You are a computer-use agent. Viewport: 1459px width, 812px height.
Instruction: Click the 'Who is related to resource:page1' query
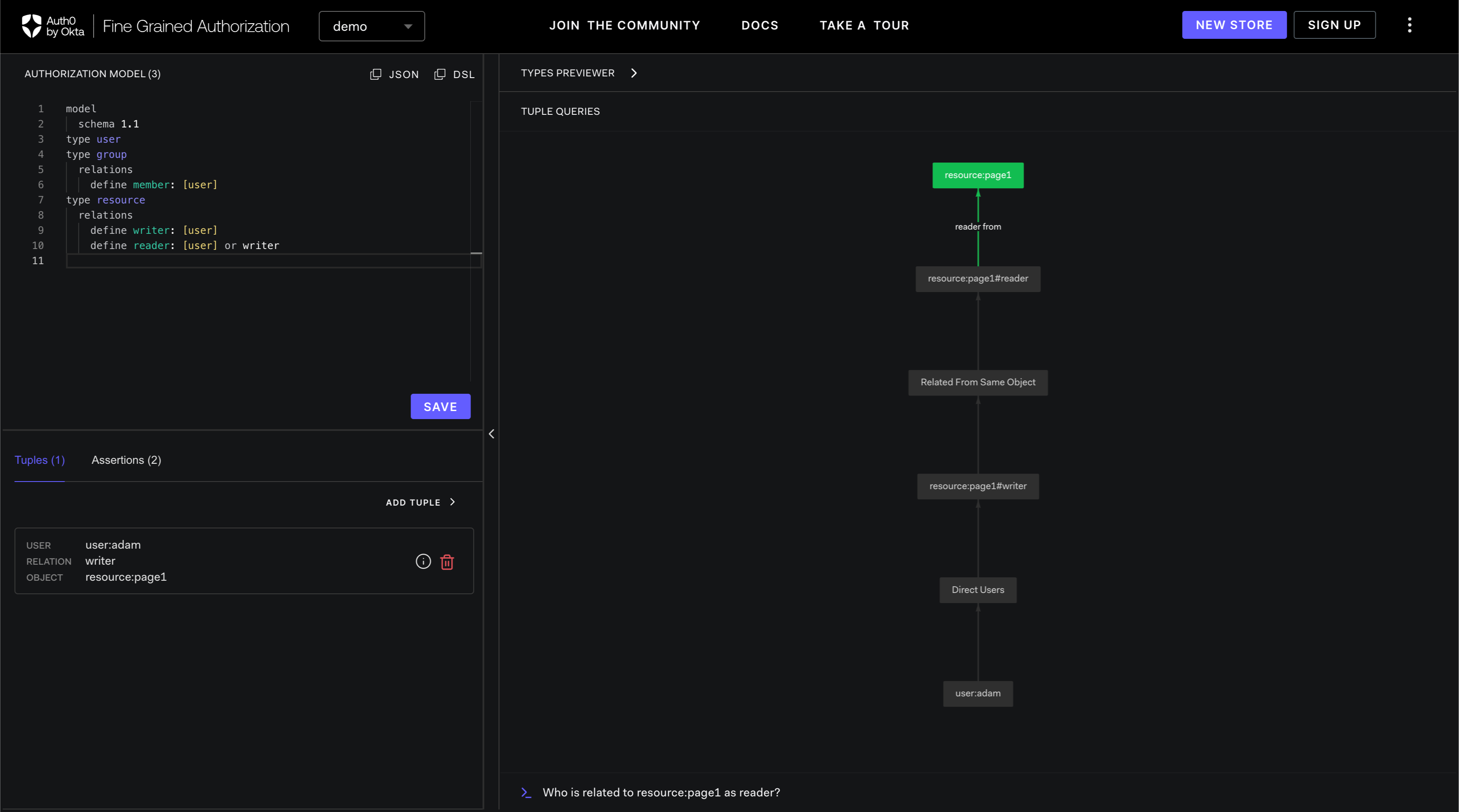[x=661, y=792]
